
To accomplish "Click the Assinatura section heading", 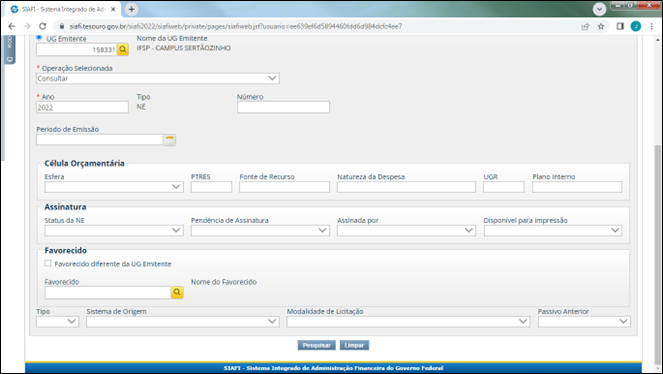I will (x=65, y=207).
